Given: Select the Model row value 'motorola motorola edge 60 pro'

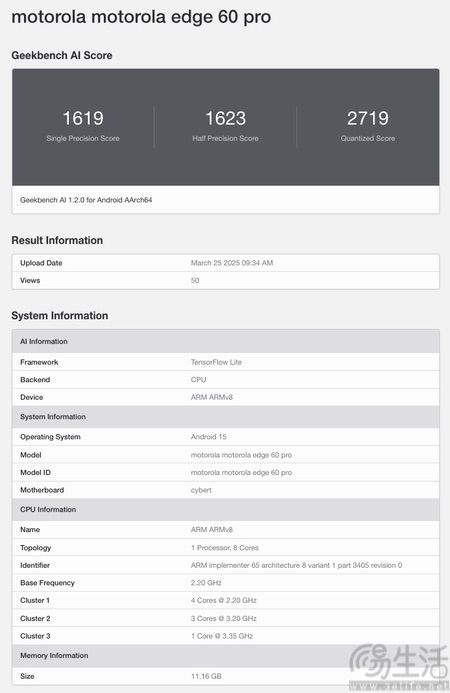Looking at the screenshot, I should (241, 455).
